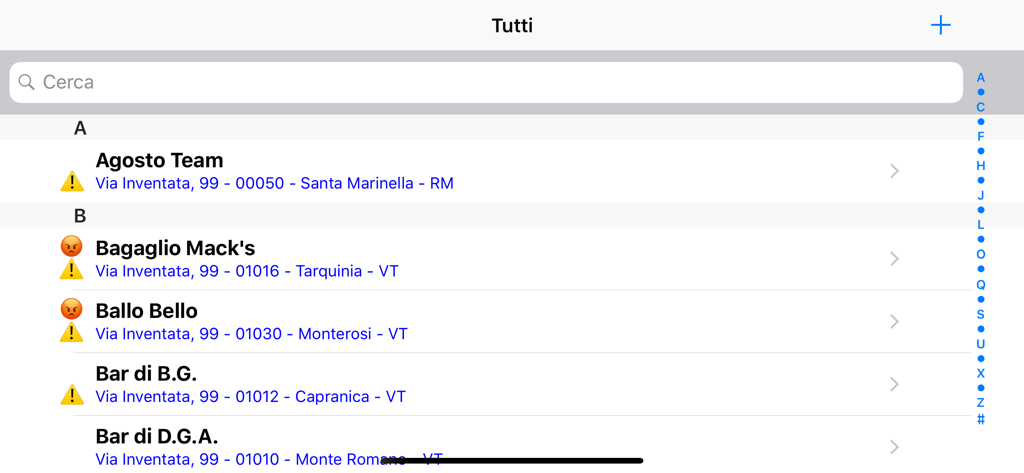
Task: Click the warning triangle on Ballo Bello row
Action: click(x=72, y=332)
